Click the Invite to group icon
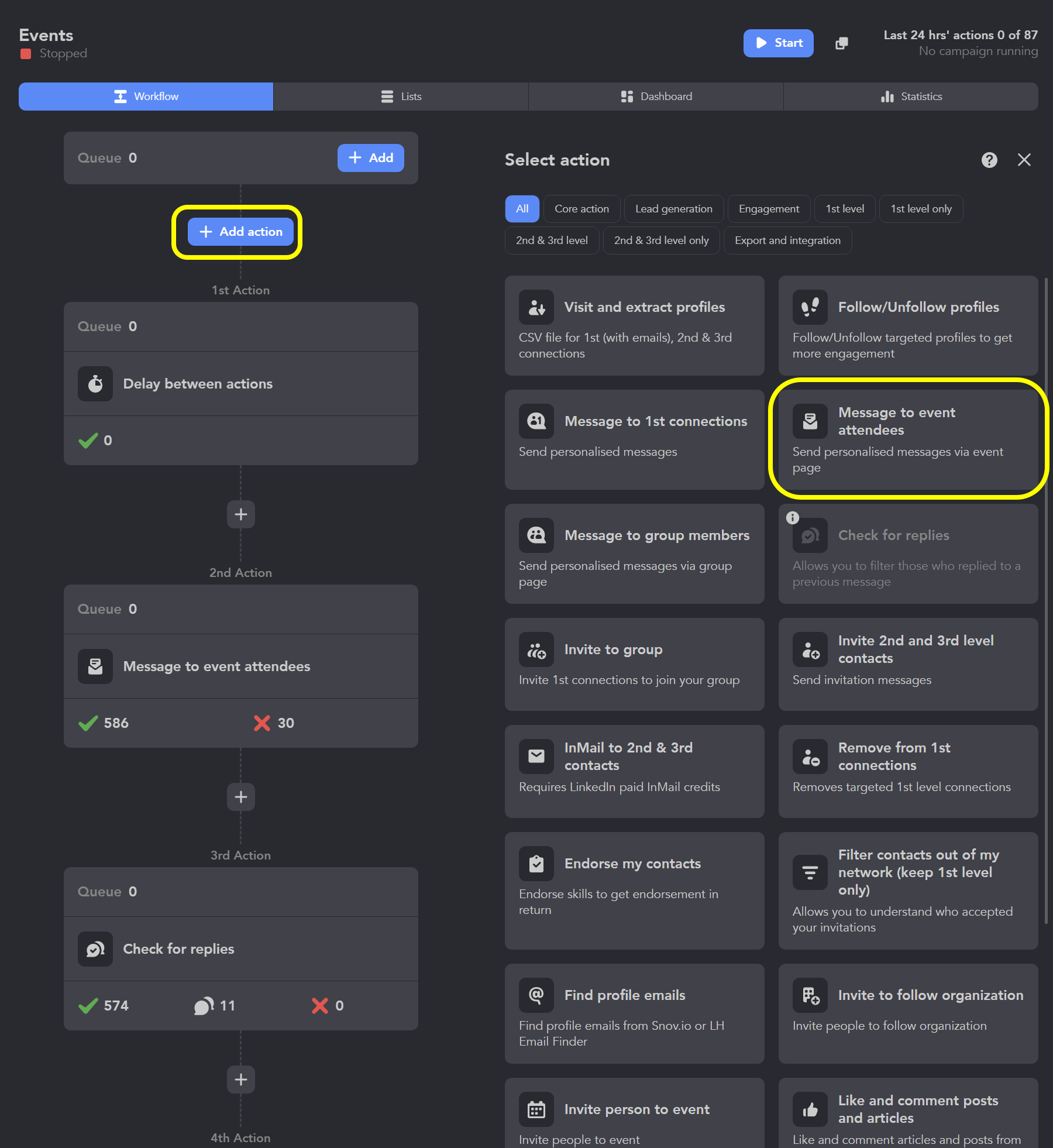The height and width of the screenshot is (1148, 1053). click(536, 649)
